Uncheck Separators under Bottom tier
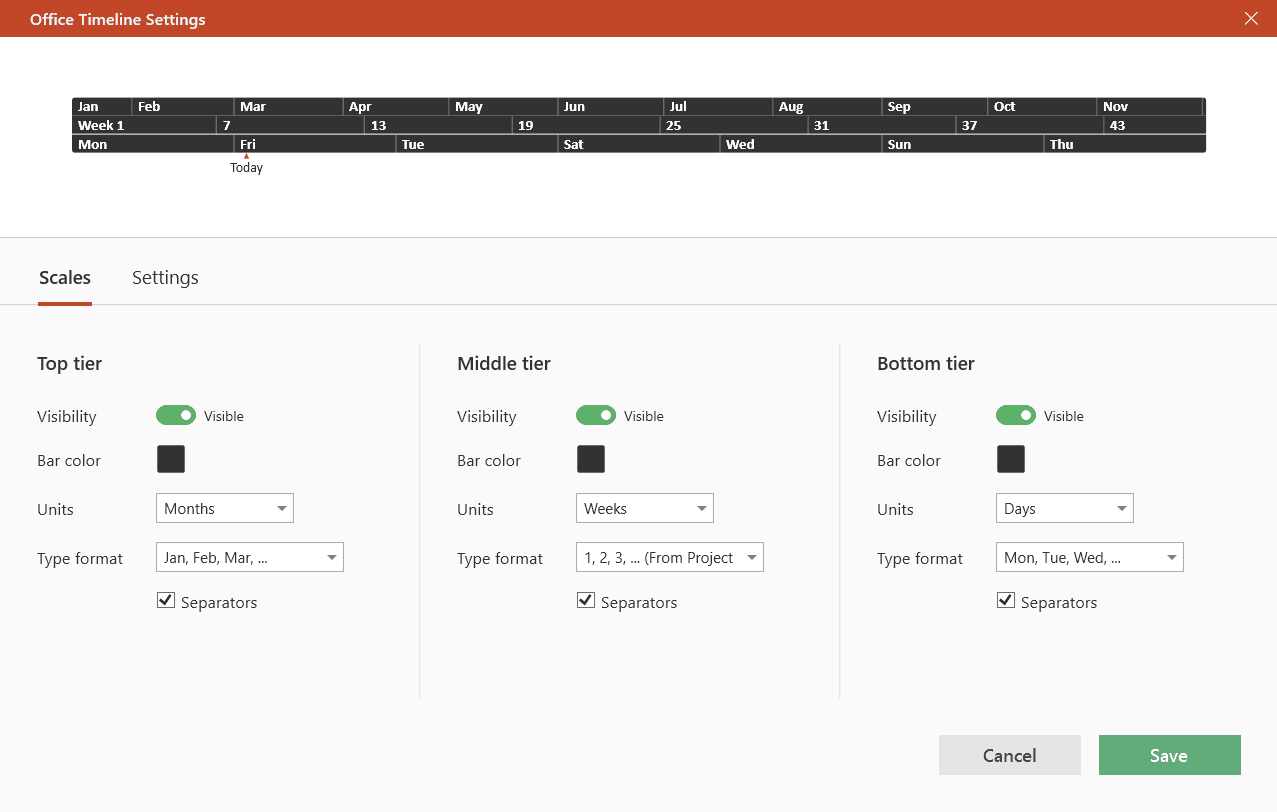This screenshot has height=812, width=1277. click(1006, 601)
